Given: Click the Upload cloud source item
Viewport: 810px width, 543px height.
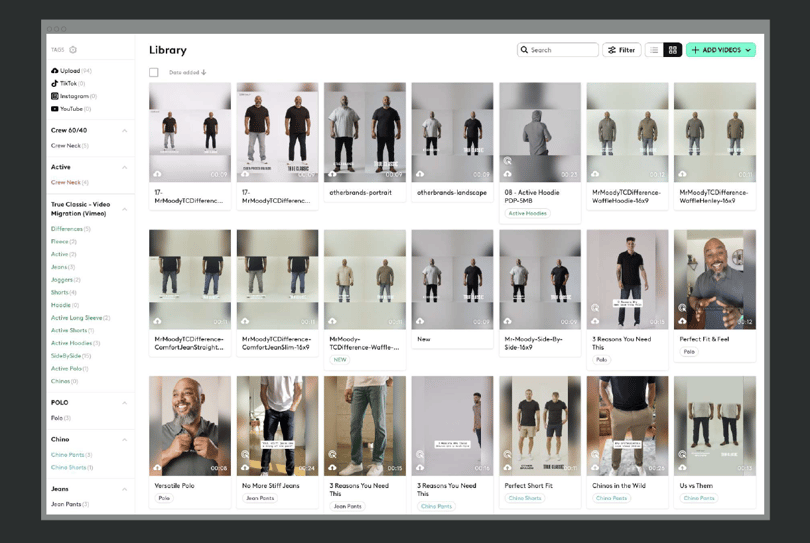Looking at the screenshot, I should (x=71, y=71).
